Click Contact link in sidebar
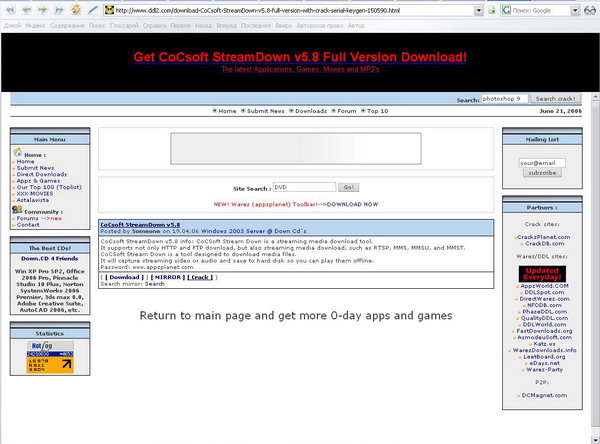Screen dimensions: 600x444 28,225
